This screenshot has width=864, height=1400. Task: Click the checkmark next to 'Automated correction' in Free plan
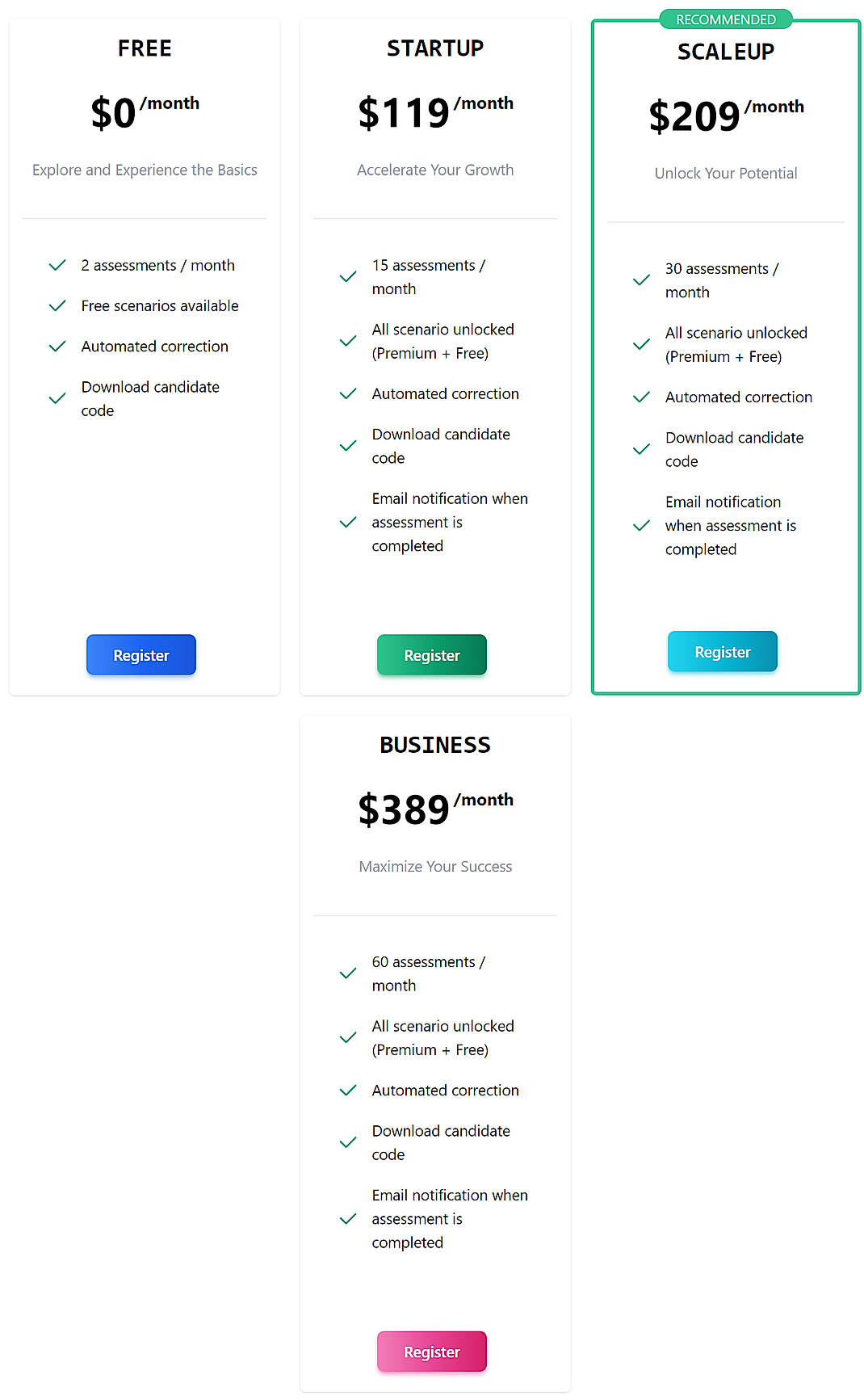(x=57, y=346)
